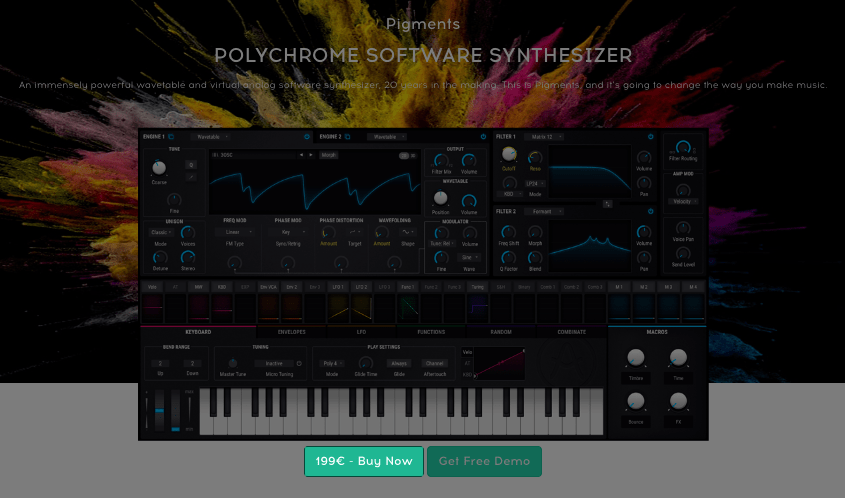845x498 pixels.
Task: Switch wavetable view with 2D/3D toggle
Action: (407, 155)
